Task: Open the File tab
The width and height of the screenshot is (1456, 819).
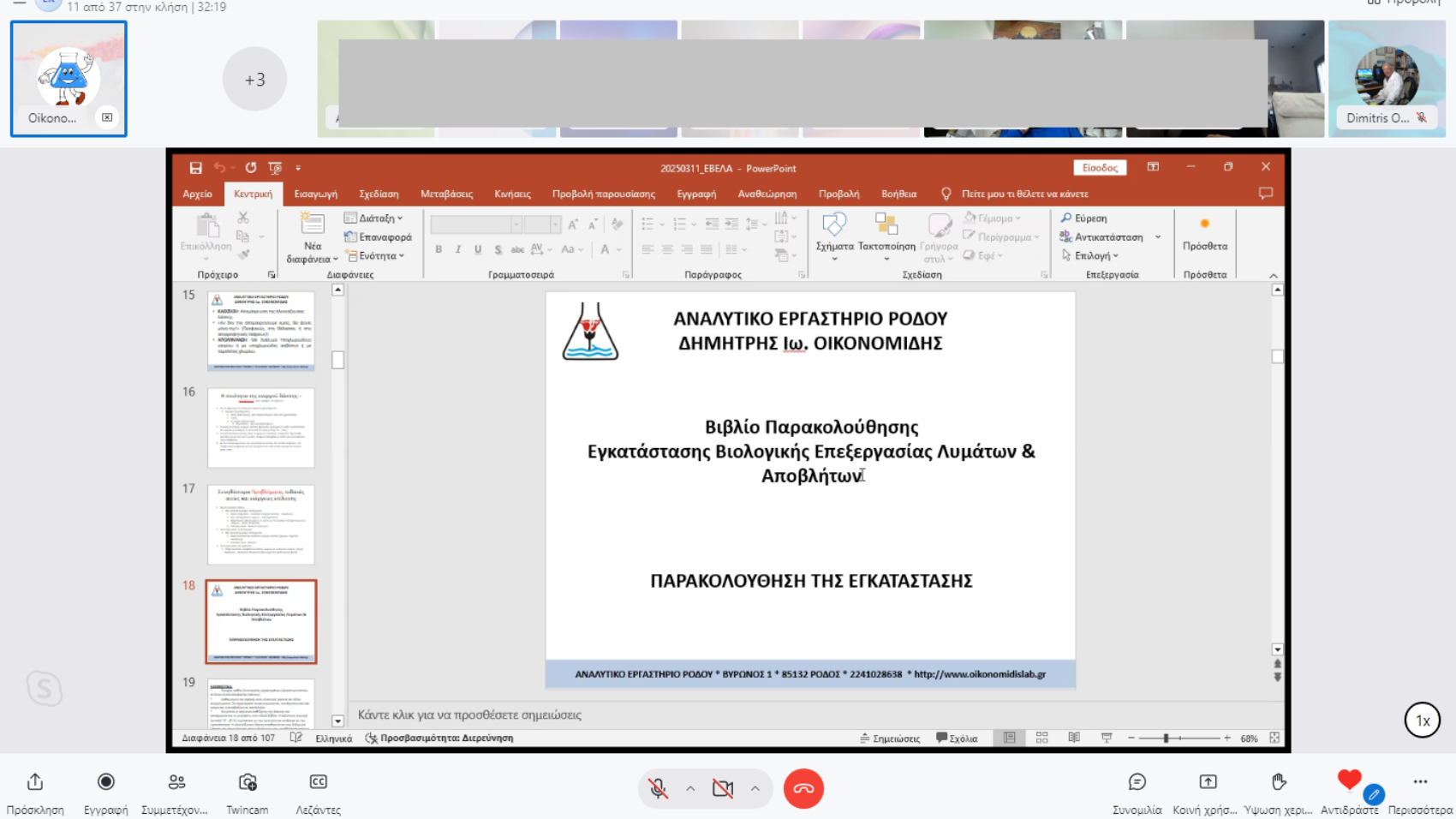Action: point(197,194)
